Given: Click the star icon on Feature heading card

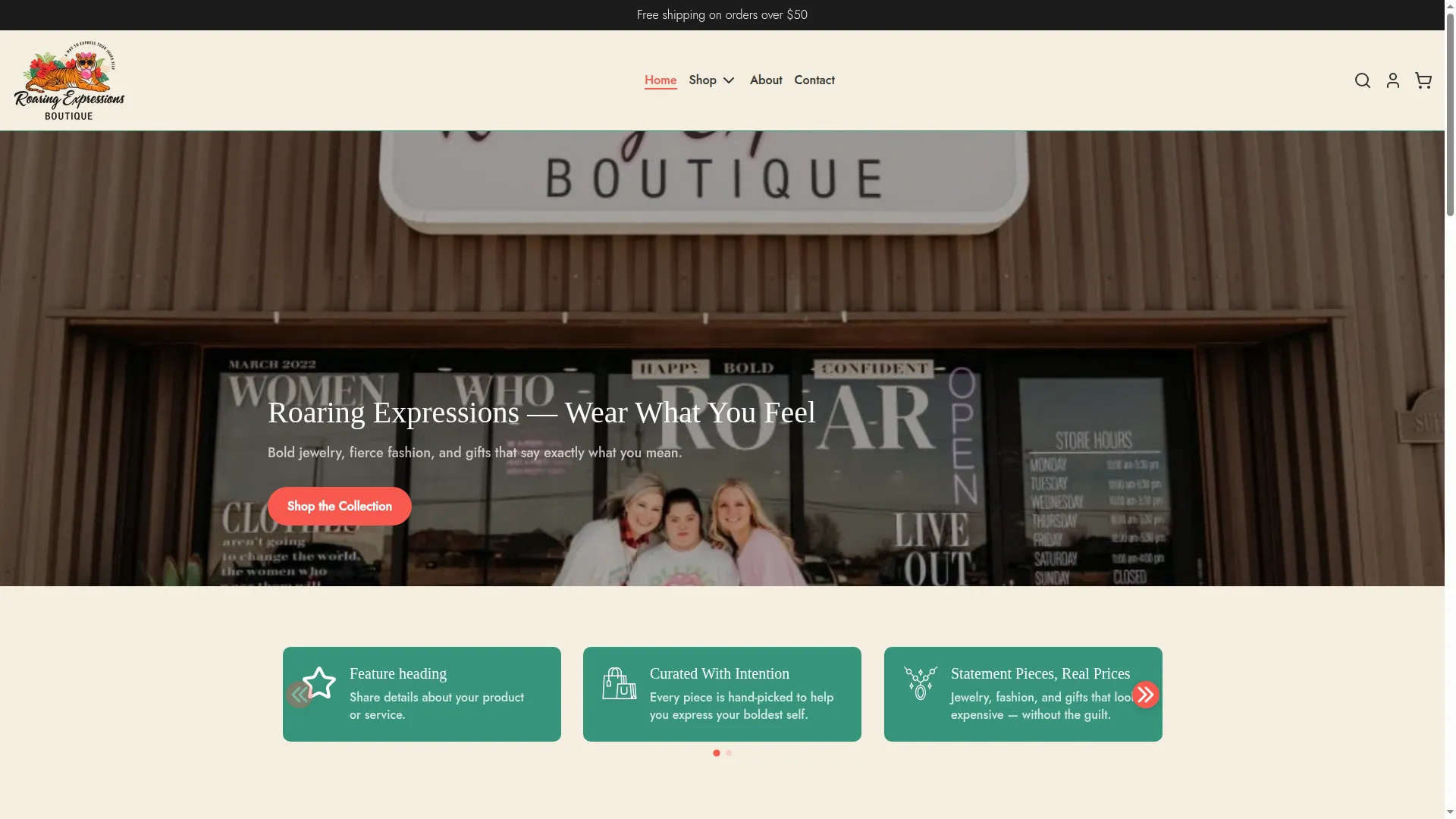Looking at the screenshot, I should (x=319, y=682).
